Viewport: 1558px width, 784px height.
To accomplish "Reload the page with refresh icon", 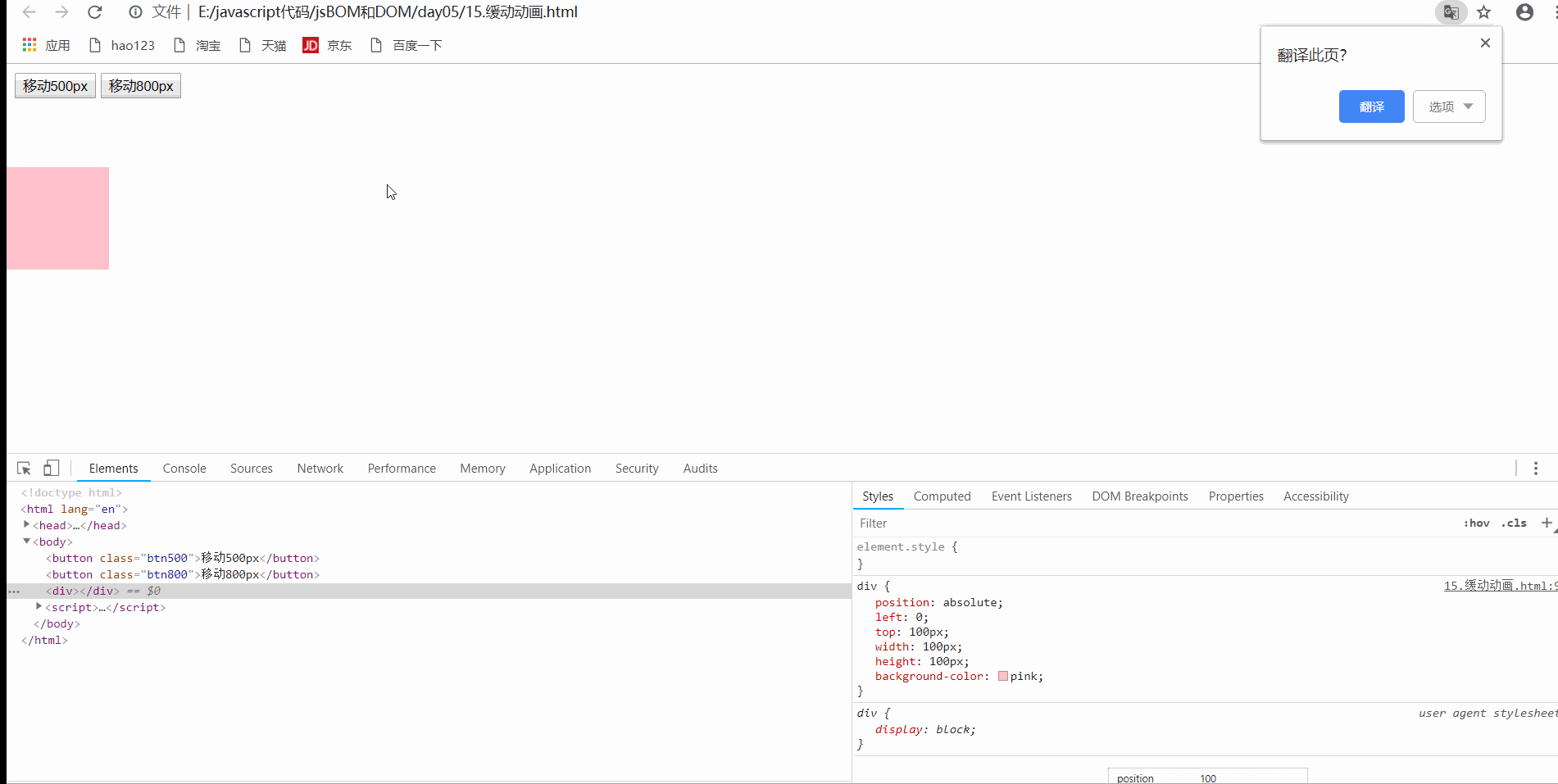I will click(x=95, y=12).
